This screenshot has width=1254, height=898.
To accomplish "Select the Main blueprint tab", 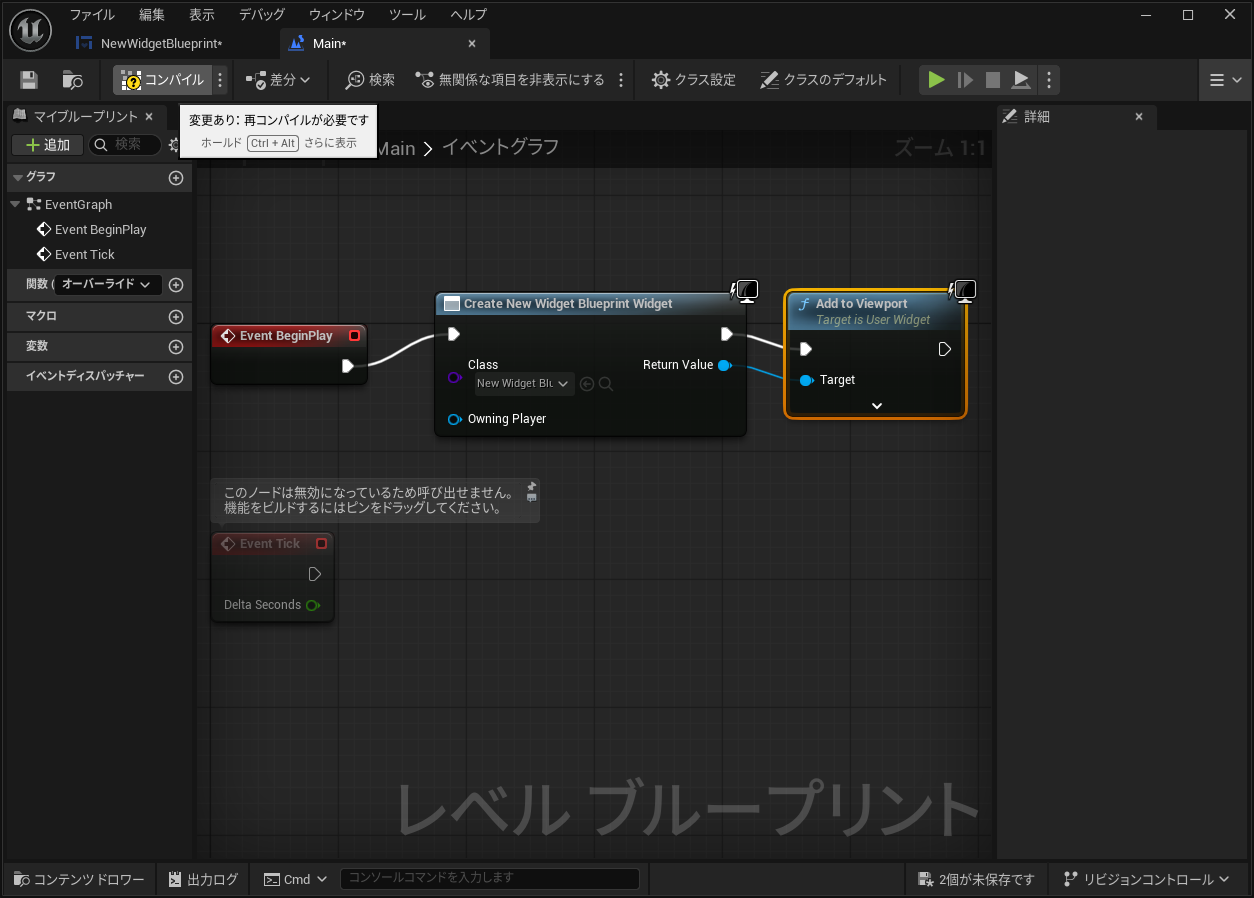I will tap(330, 44).
